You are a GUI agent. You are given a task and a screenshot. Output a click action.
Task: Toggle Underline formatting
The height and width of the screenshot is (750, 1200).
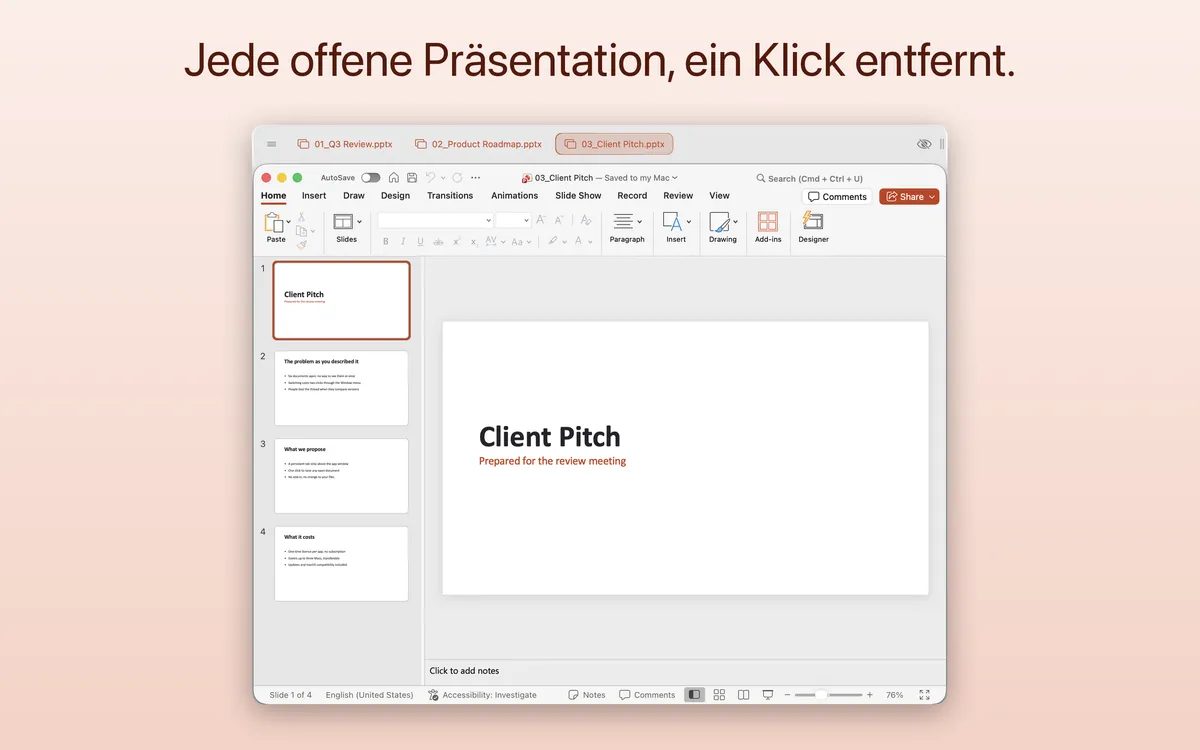coord(420,241)
